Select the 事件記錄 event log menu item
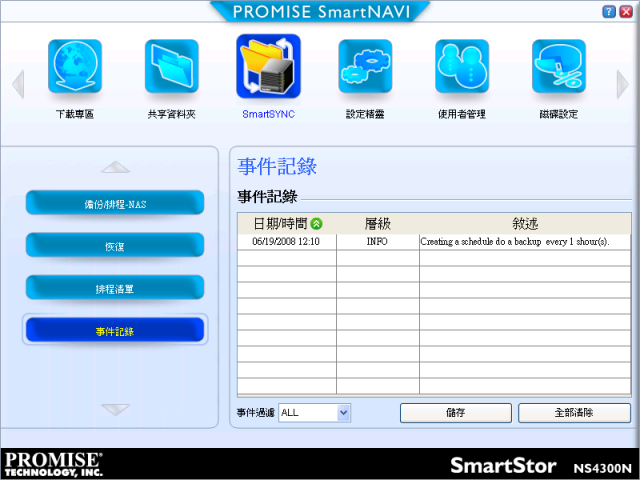 click(x=115, y=330)
